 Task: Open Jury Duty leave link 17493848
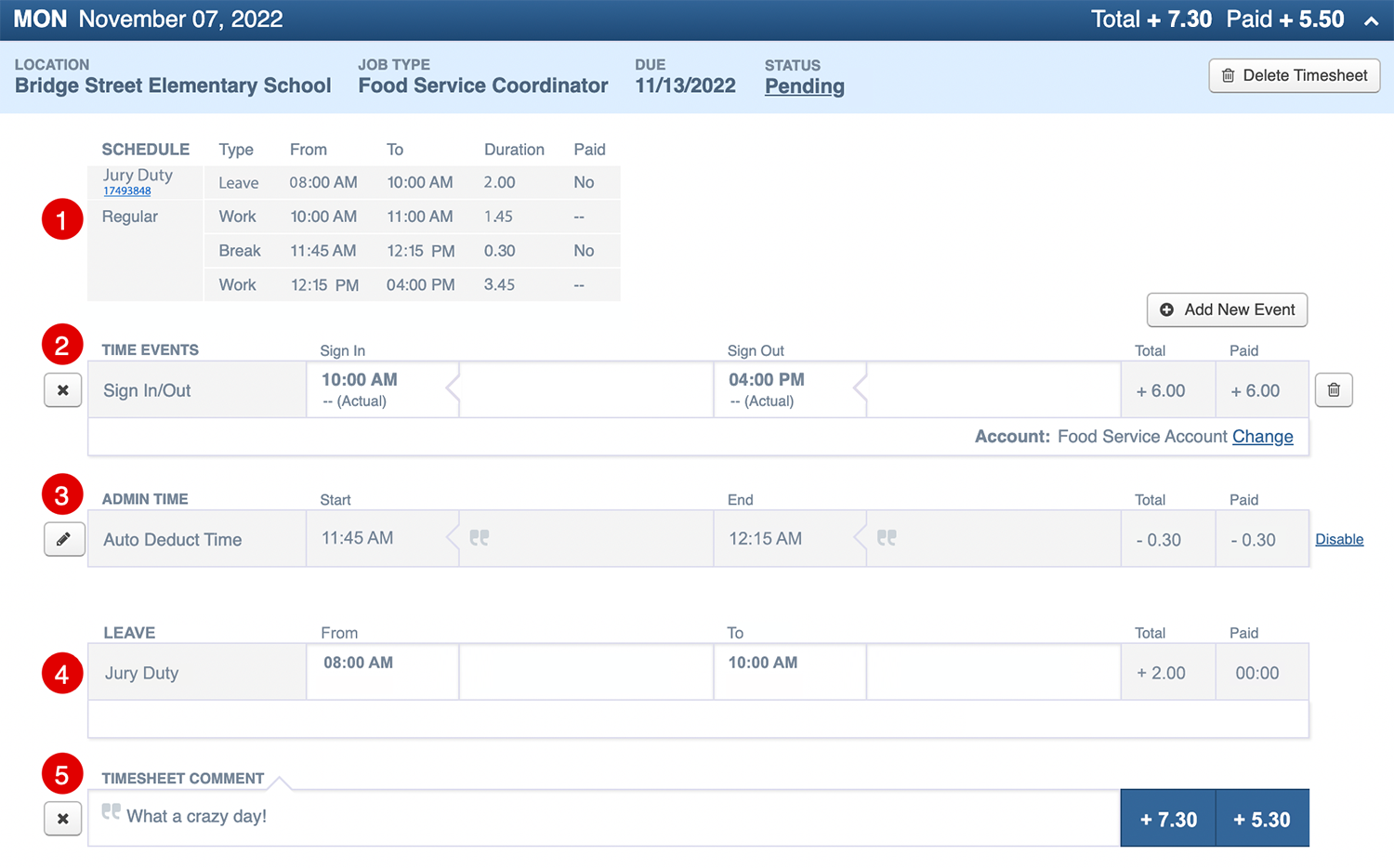tap(127, 191)
